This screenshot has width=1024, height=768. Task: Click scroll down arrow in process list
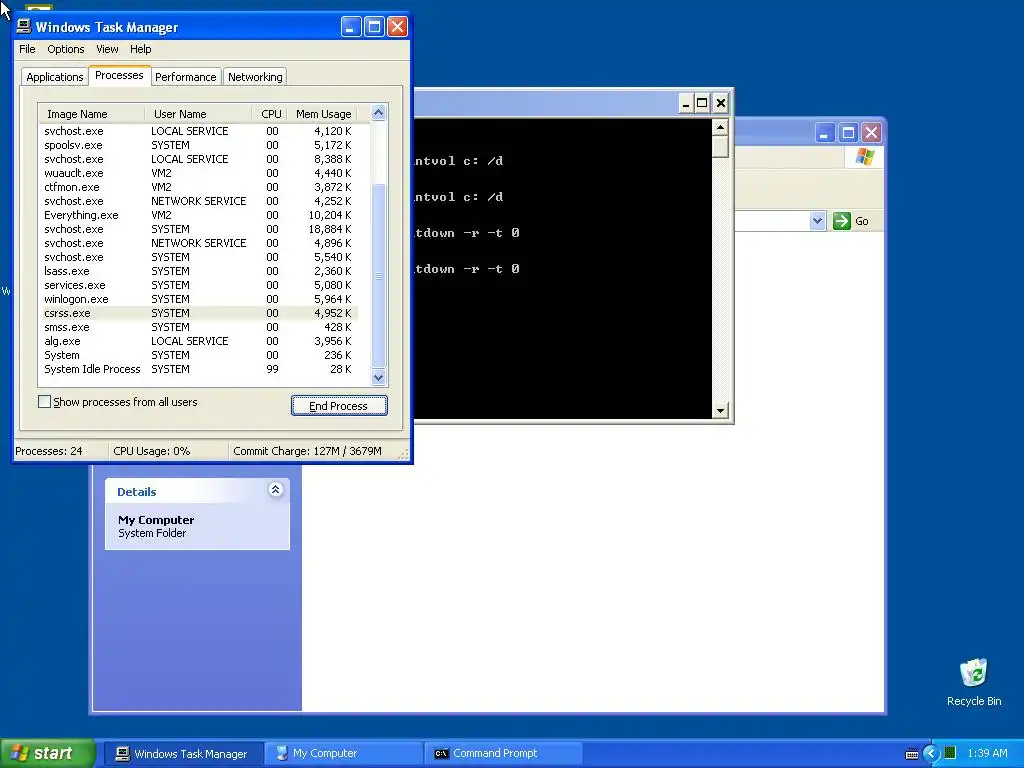pos(378,377)
